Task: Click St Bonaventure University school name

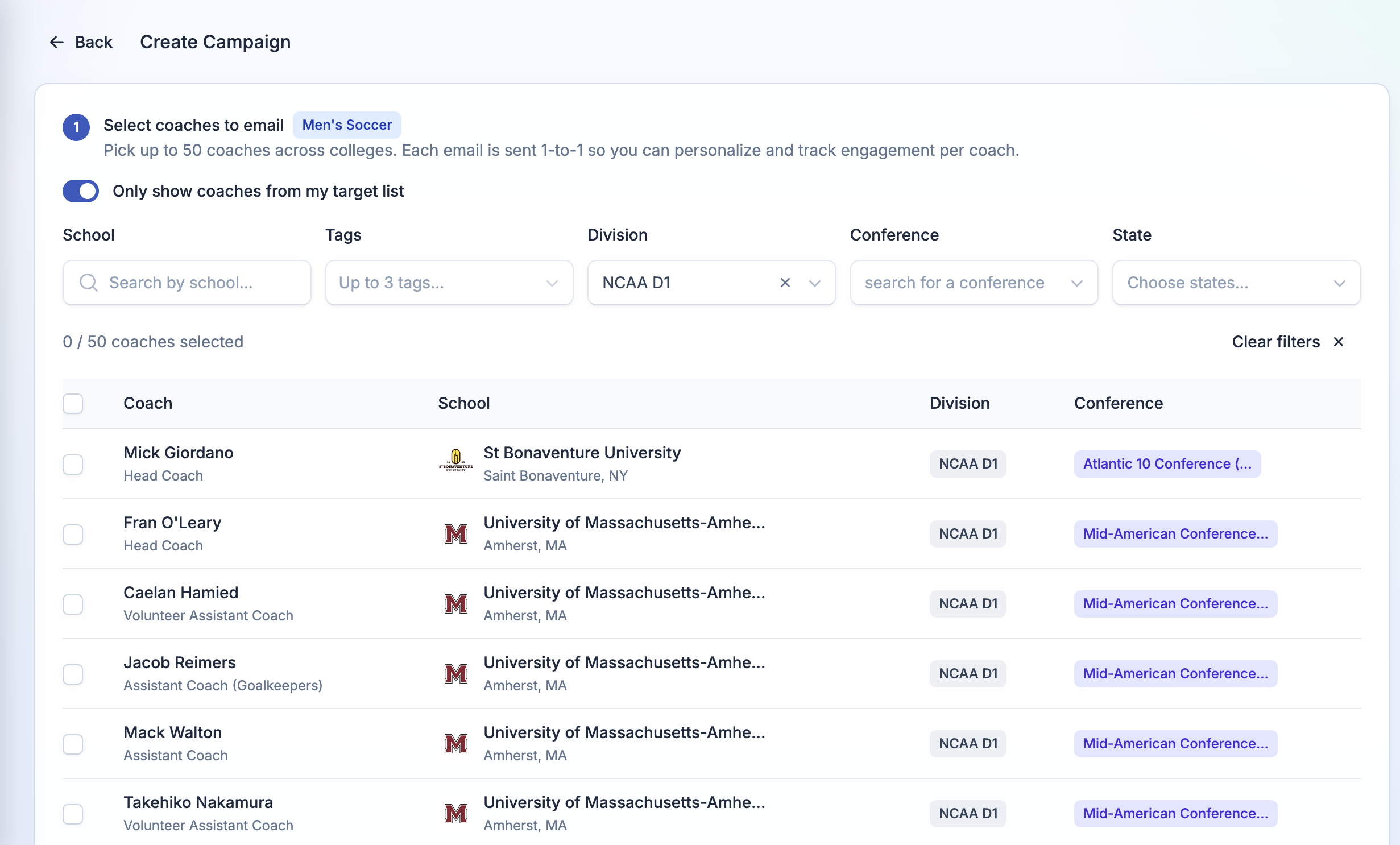Action: coord(582,453)
